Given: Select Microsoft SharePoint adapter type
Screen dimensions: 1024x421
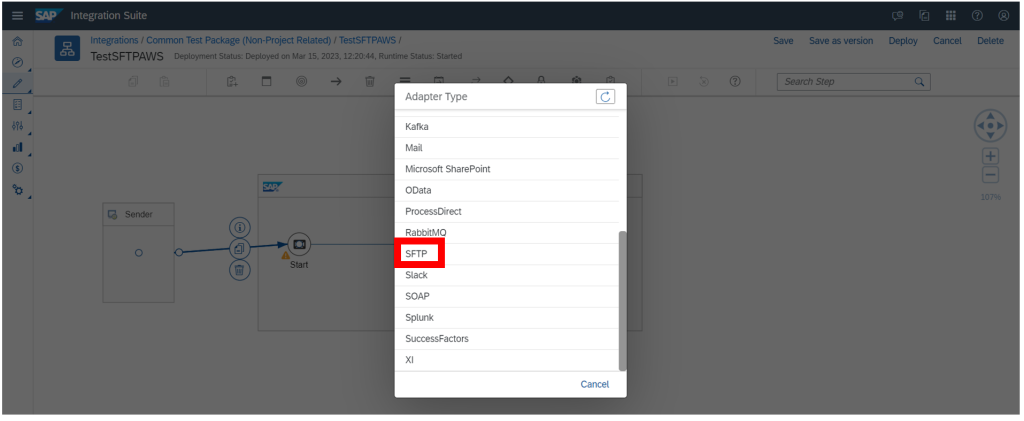Looking at the screenshot, I should pos(507,169).
